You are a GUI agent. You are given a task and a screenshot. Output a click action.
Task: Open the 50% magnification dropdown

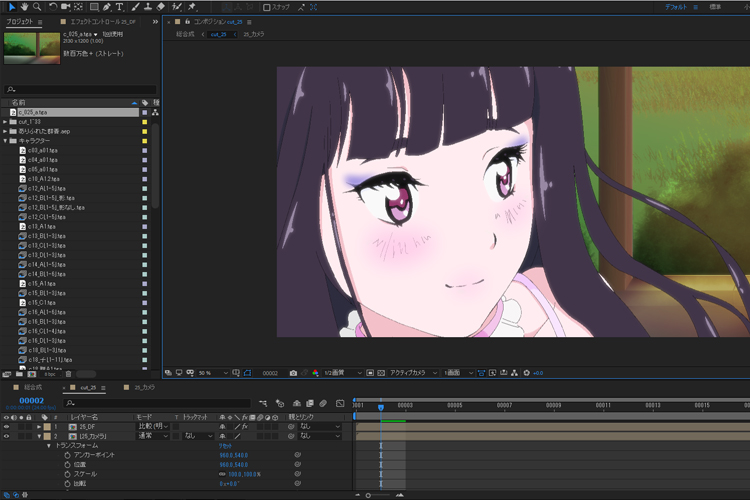[206, 372]
